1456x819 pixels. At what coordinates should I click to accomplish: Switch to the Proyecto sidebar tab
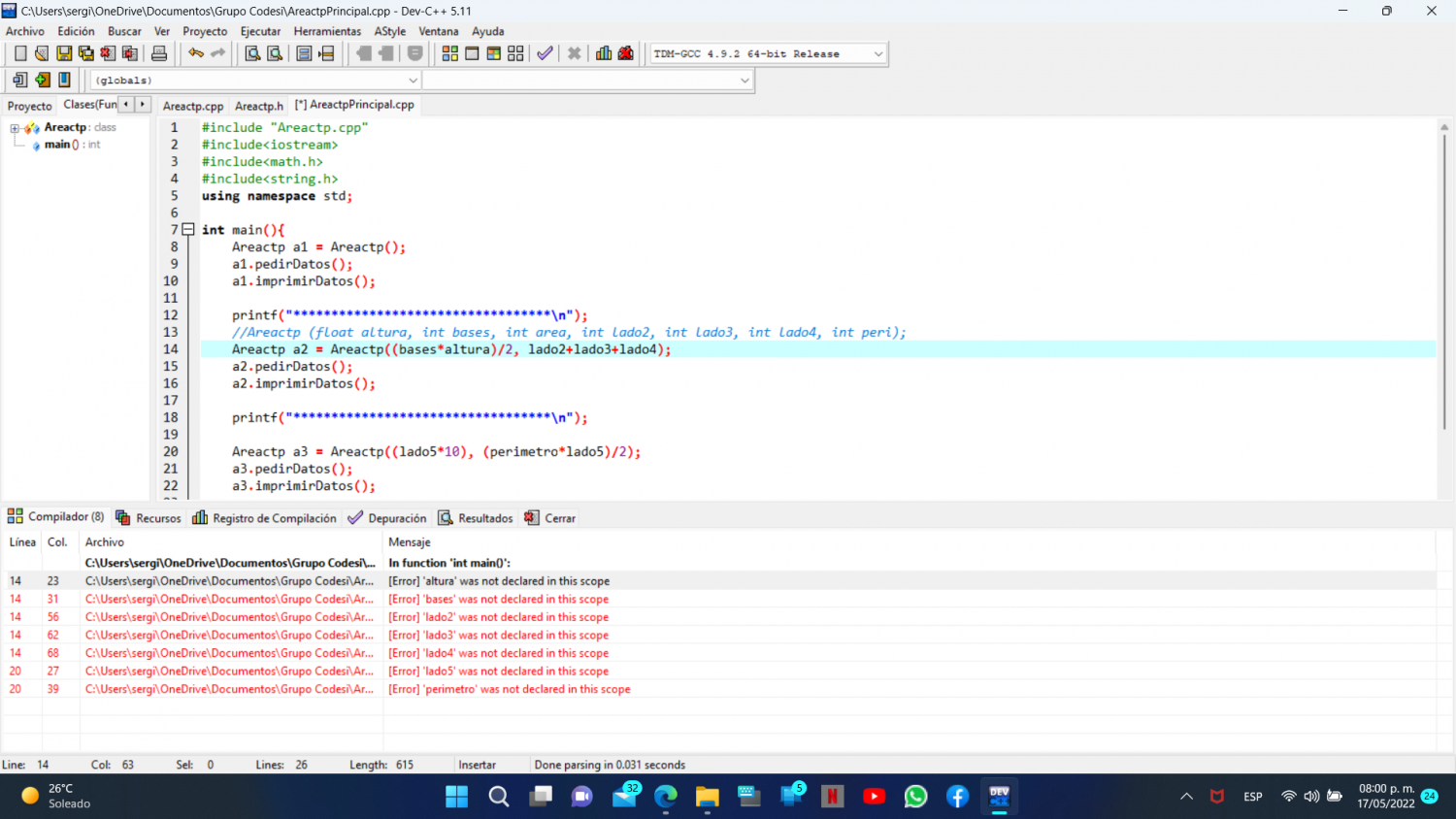[30, 106]
